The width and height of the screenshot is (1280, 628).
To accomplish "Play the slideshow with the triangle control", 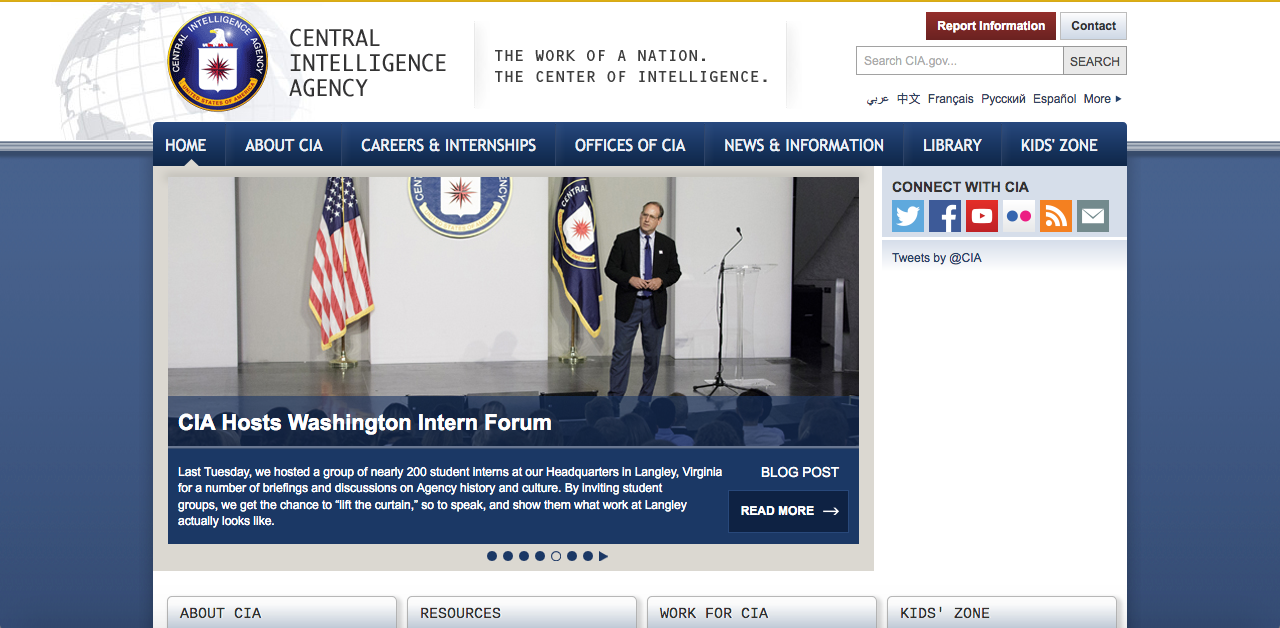I will (604, 556).
